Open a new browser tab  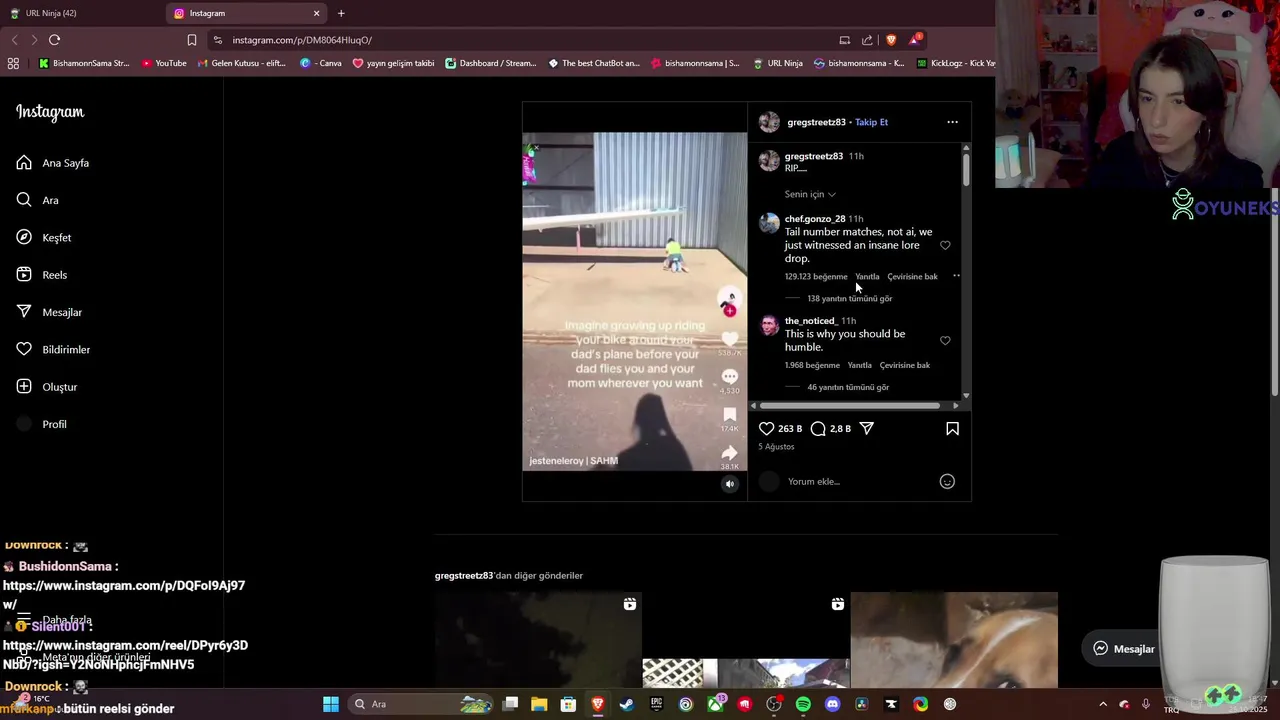[341, 13]
